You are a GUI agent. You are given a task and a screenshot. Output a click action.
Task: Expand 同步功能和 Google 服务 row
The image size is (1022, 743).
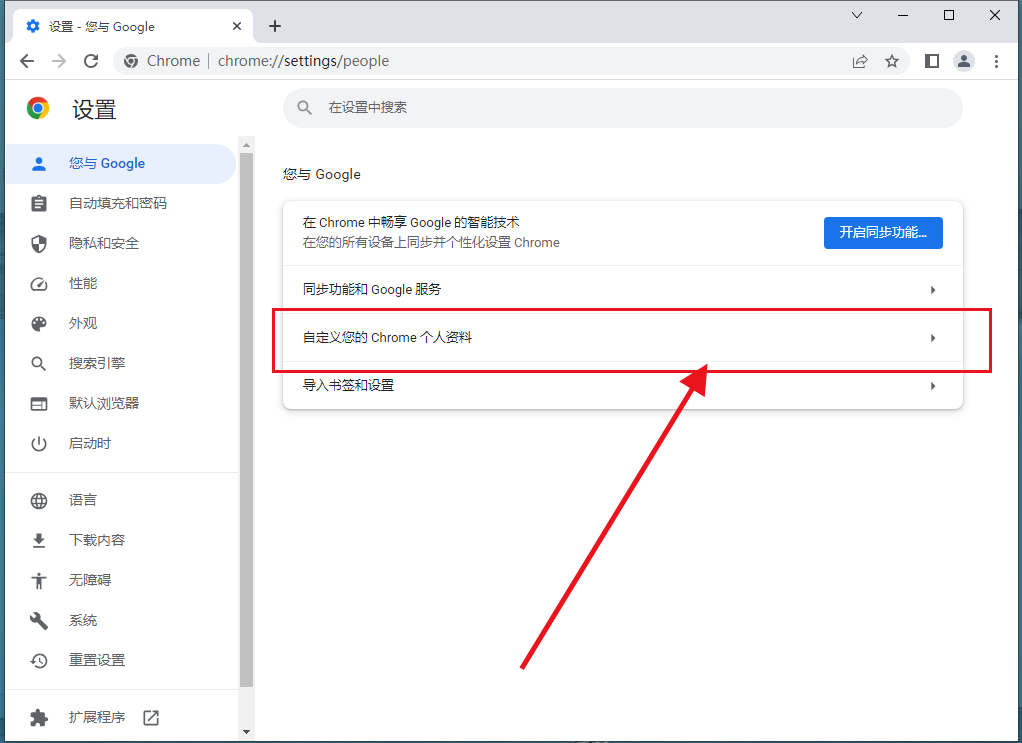(x=622, y=290)
